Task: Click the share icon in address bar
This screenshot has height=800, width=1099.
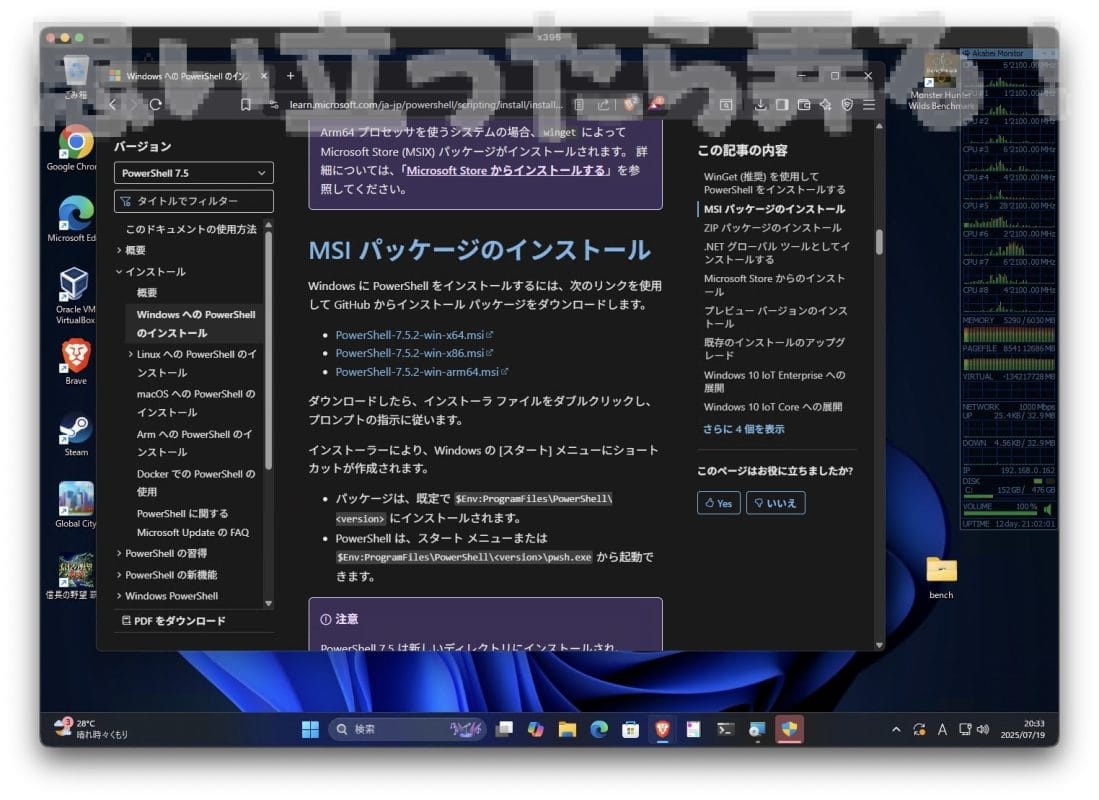Action: pyautogui.click(x=604, y=104)
